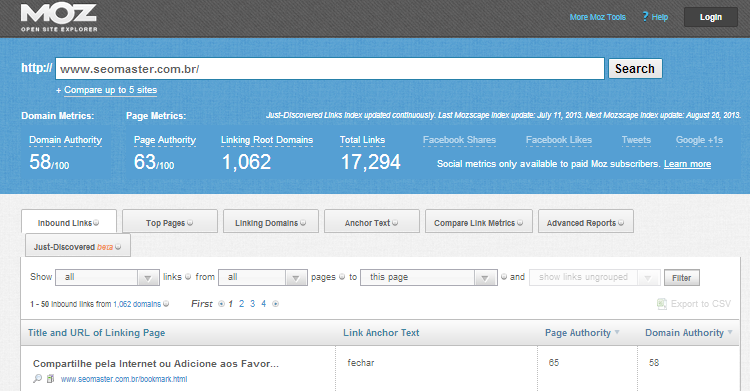Image resolution: width=750 pixels, height=391 pixels.
Task: Click the current page number 1
Action: click(231, 304)
